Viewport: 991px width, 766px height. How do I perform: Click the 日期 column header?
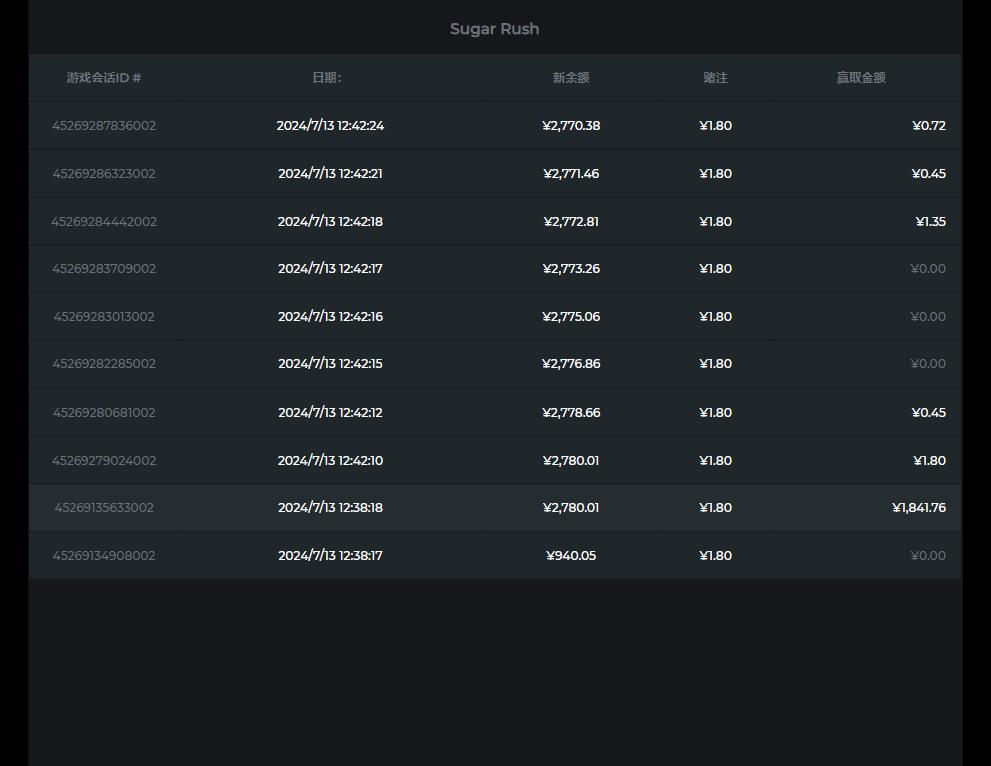coord(327,78)
